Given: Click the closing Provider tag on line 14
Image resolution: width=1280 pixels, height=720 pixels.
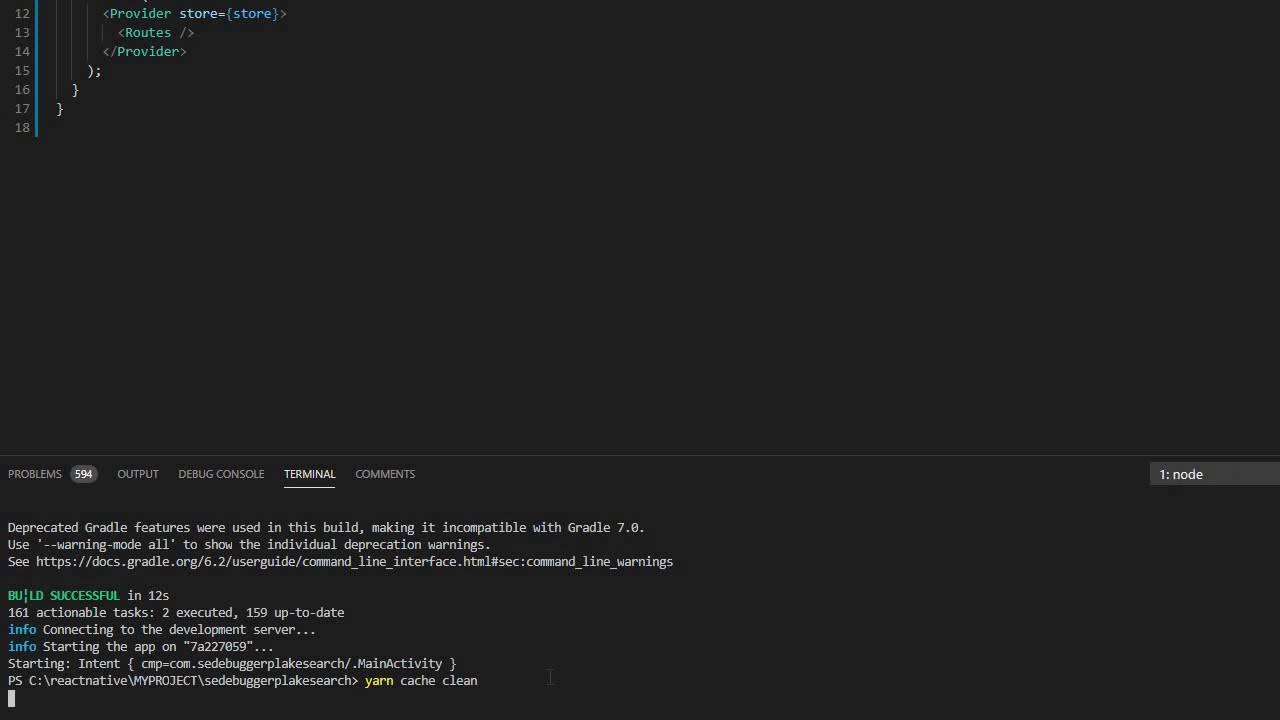Looking at the screenshot, I should pos(148,52).
